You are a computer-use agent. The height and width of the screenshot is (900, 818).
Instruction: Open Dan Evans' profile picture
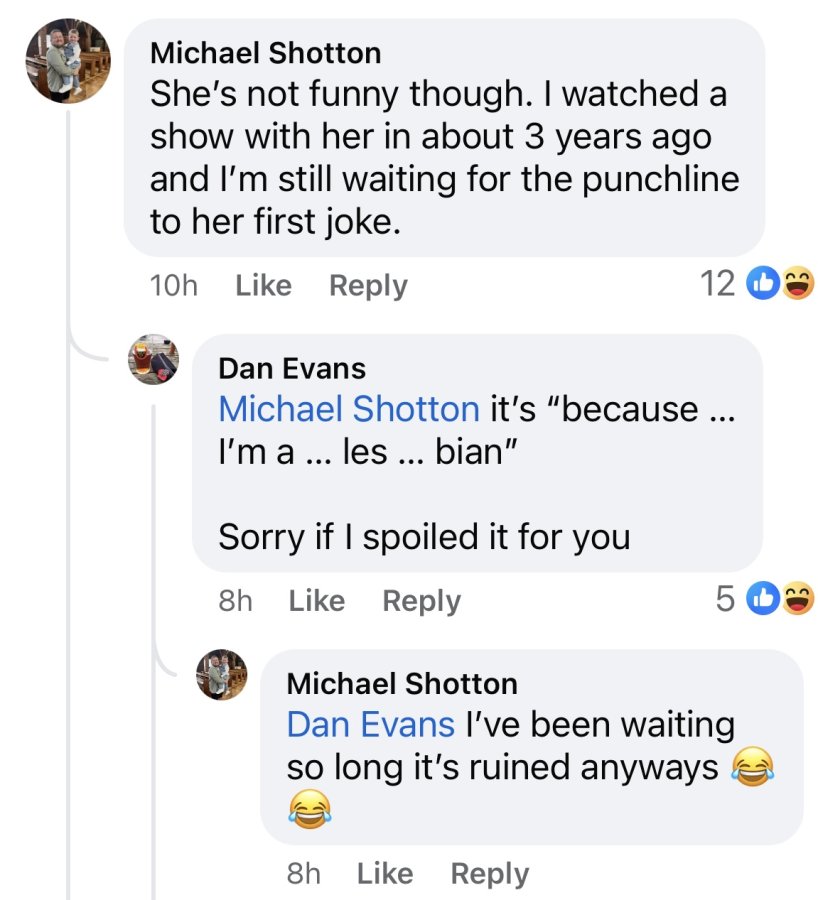tap(153, 359)
